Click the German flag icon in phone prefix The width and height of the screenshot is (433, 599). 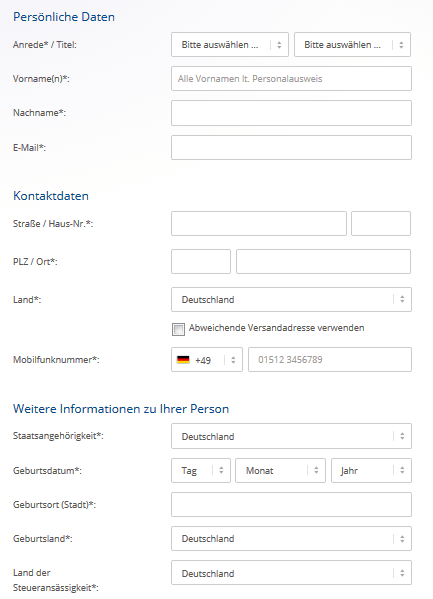[x=183, y=360]
